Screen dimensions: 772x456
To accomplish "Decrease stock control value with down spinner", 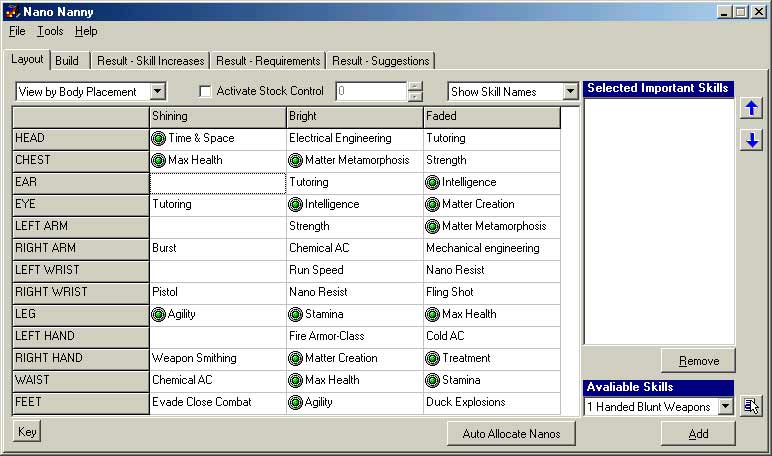I will coord(415,96).
